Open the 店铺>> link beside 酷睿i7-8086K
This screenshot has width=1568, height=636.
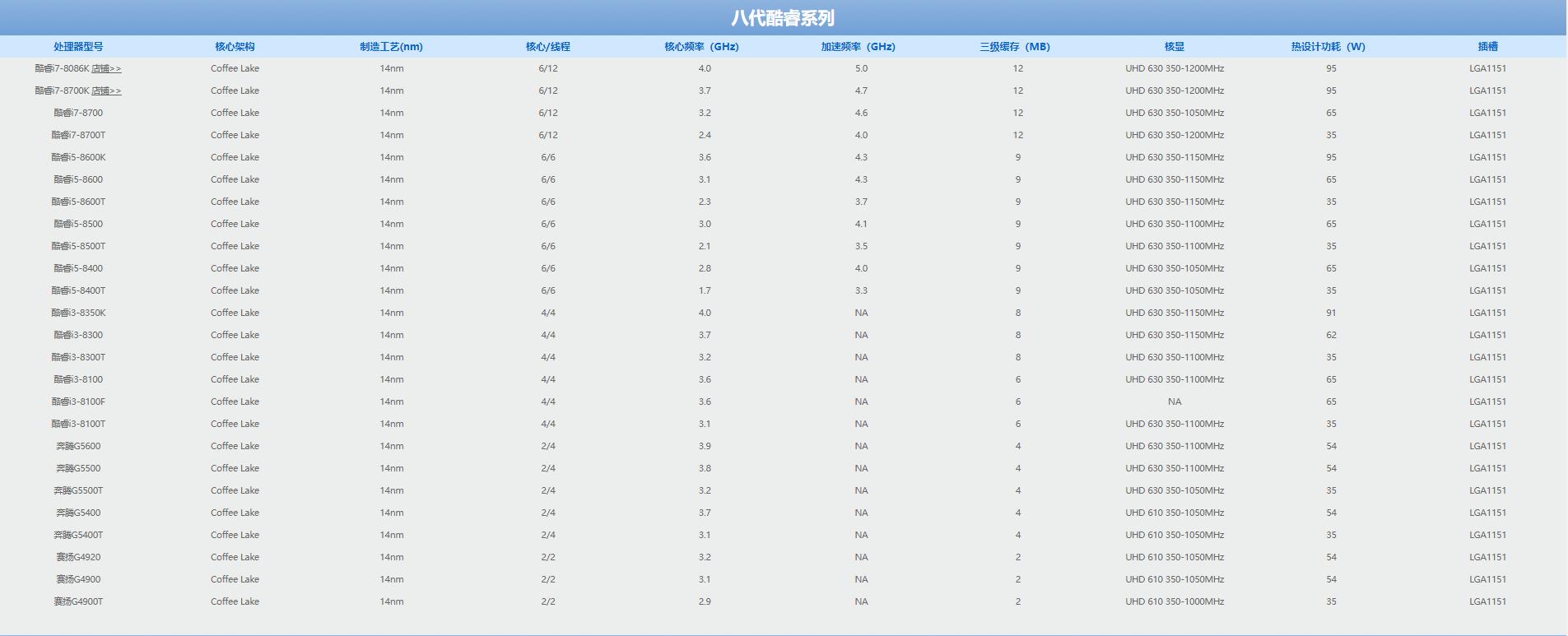click(106, 68)
